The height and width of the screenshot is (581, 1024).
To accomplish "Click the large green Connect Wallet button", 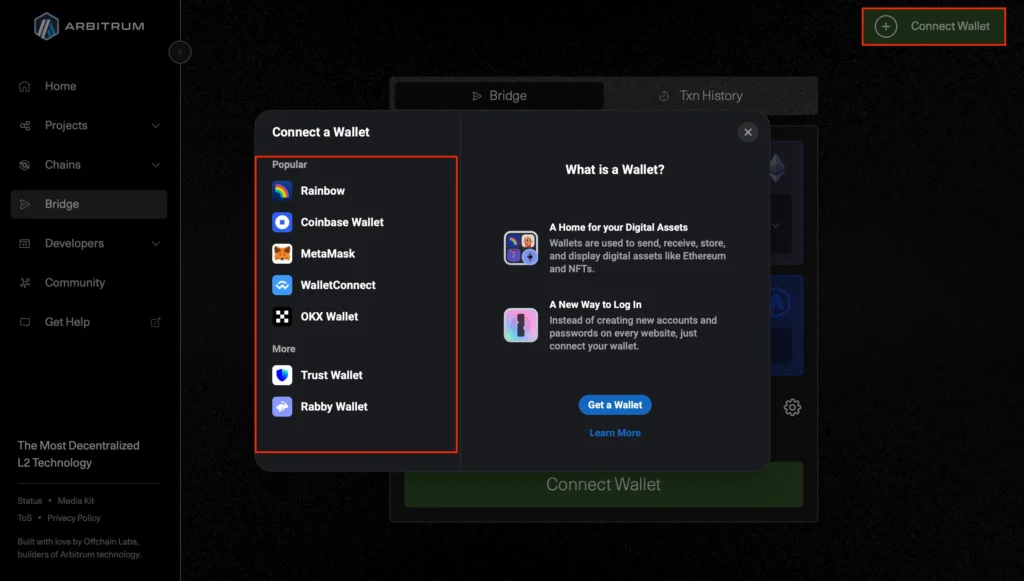I will point(603,484).
